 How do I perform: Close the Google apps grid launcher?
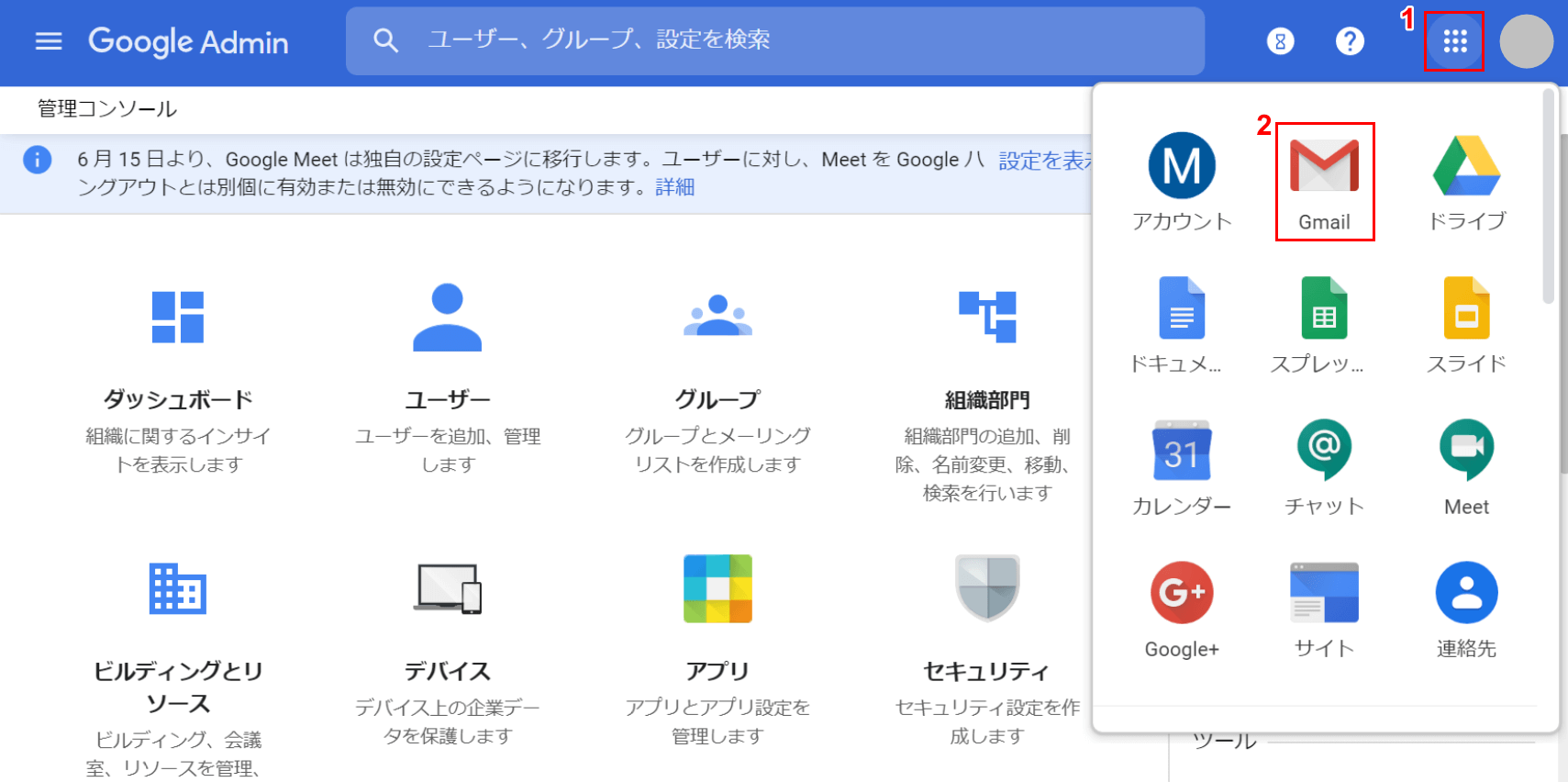(x=1454, y=41)
